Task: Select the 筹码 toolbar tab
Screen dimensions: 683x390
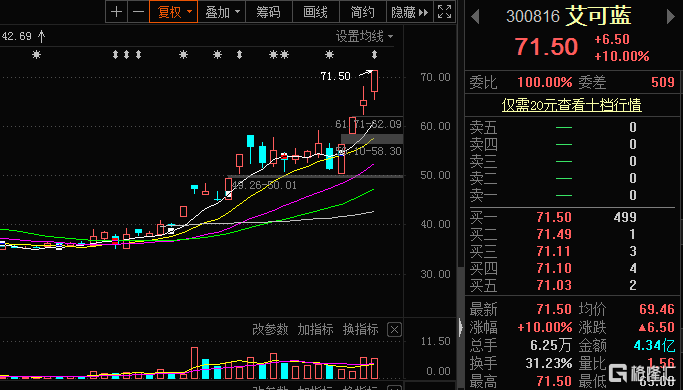Action: pyautogui.click(x=269, y=12)
